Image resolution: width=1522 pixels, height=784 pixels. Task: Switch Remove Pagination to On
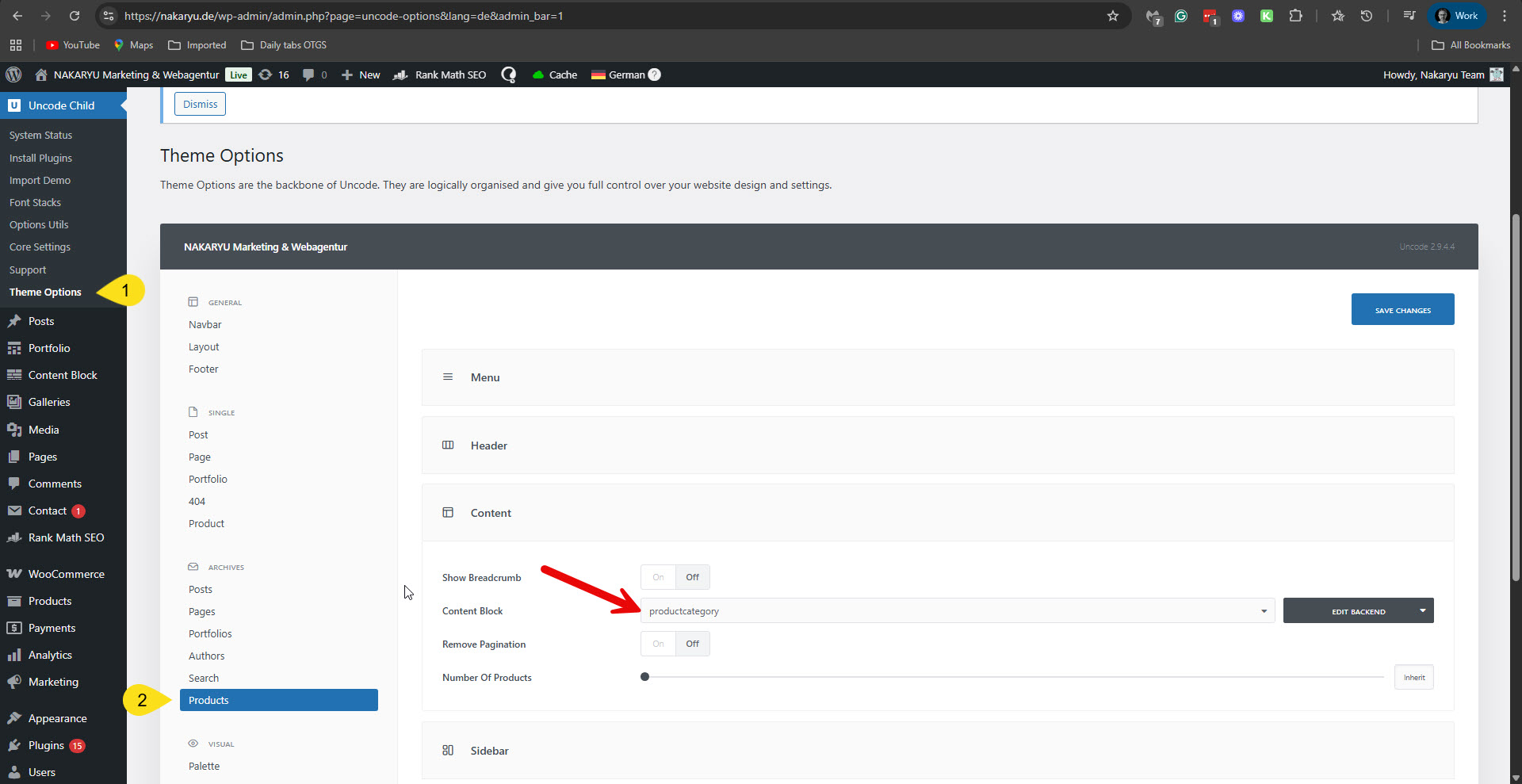coord(658,644)
